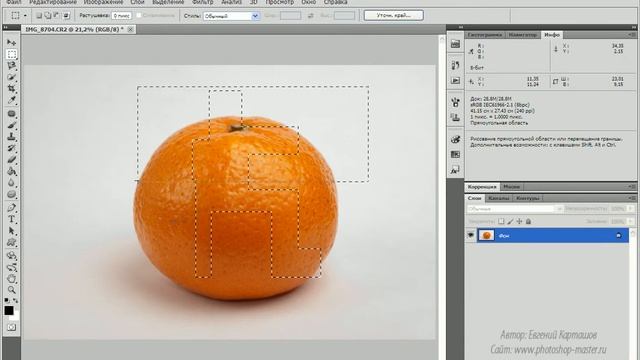
Task: Select the History Brush tool
Action: click(11, 148)
